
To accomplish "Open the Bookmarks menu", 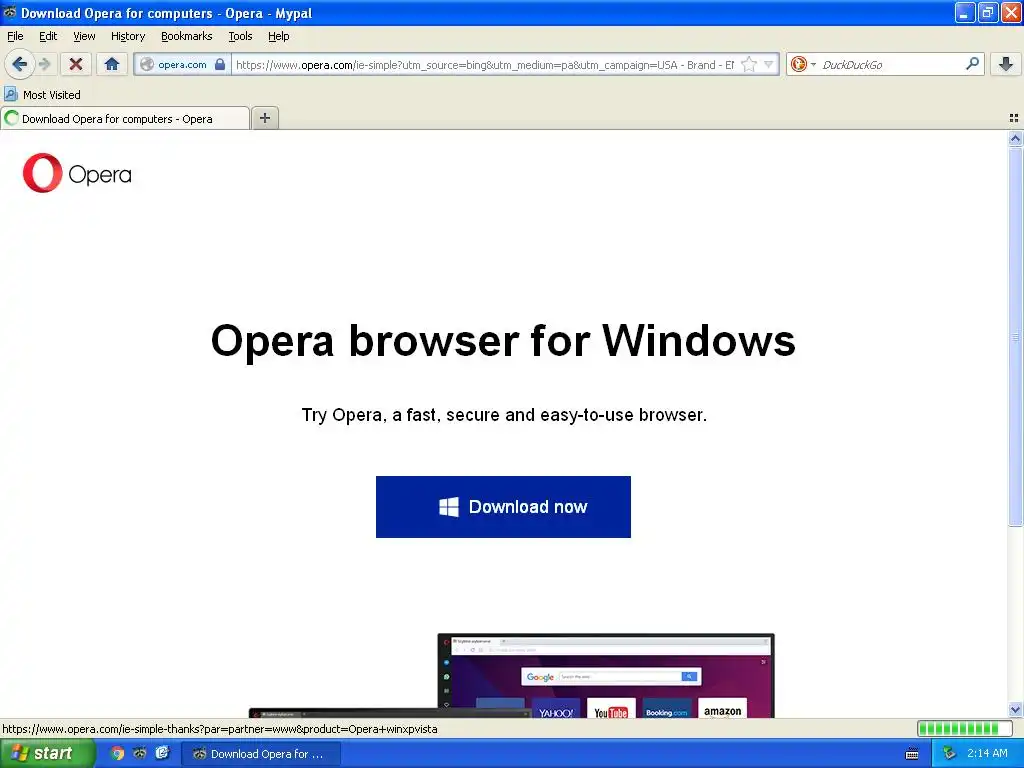I will coord(187,36).
